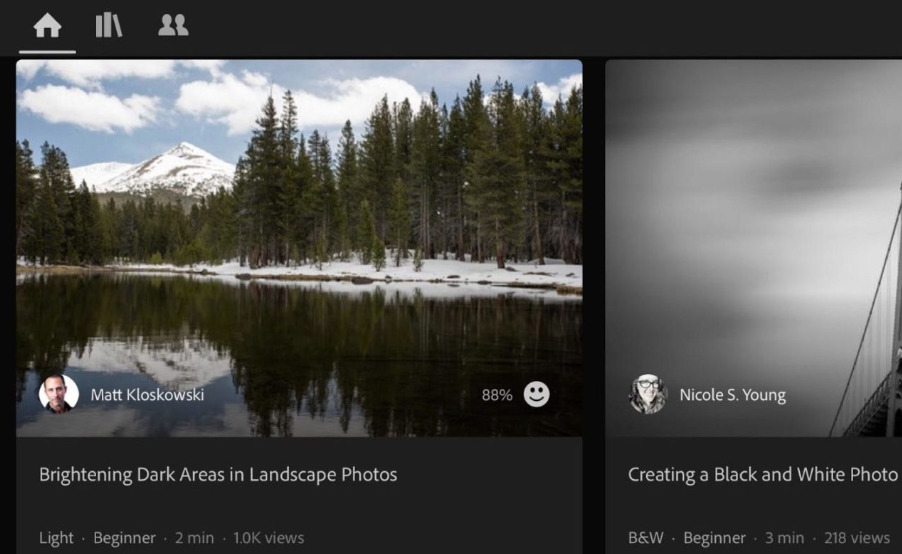This screenshot has height=554, width=902.
Task: Click Beginner level on landscape tutorial
Action: click(124, 538)
